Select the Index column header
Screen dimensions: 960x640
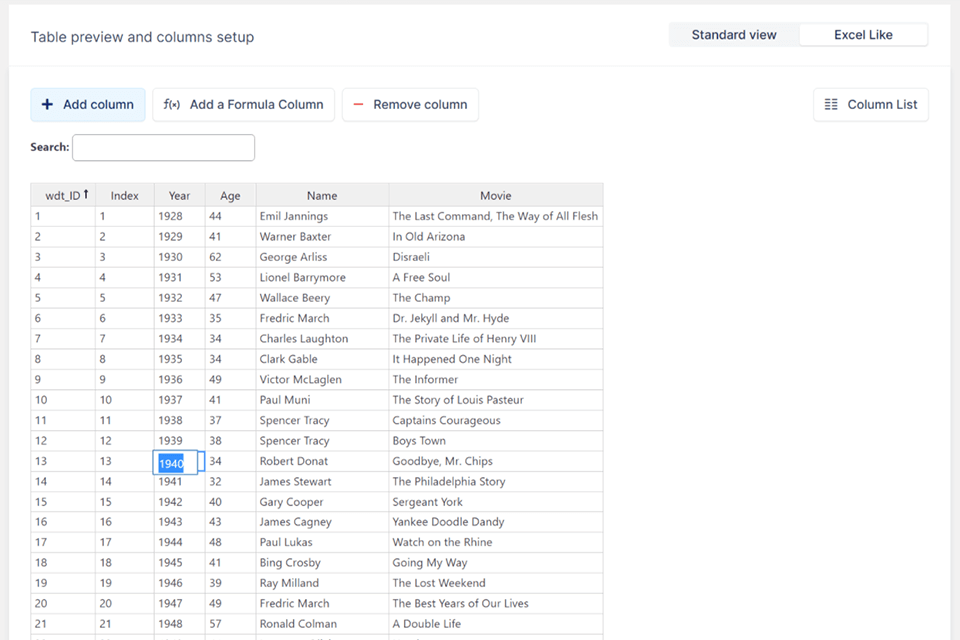[x=125, y=196]
